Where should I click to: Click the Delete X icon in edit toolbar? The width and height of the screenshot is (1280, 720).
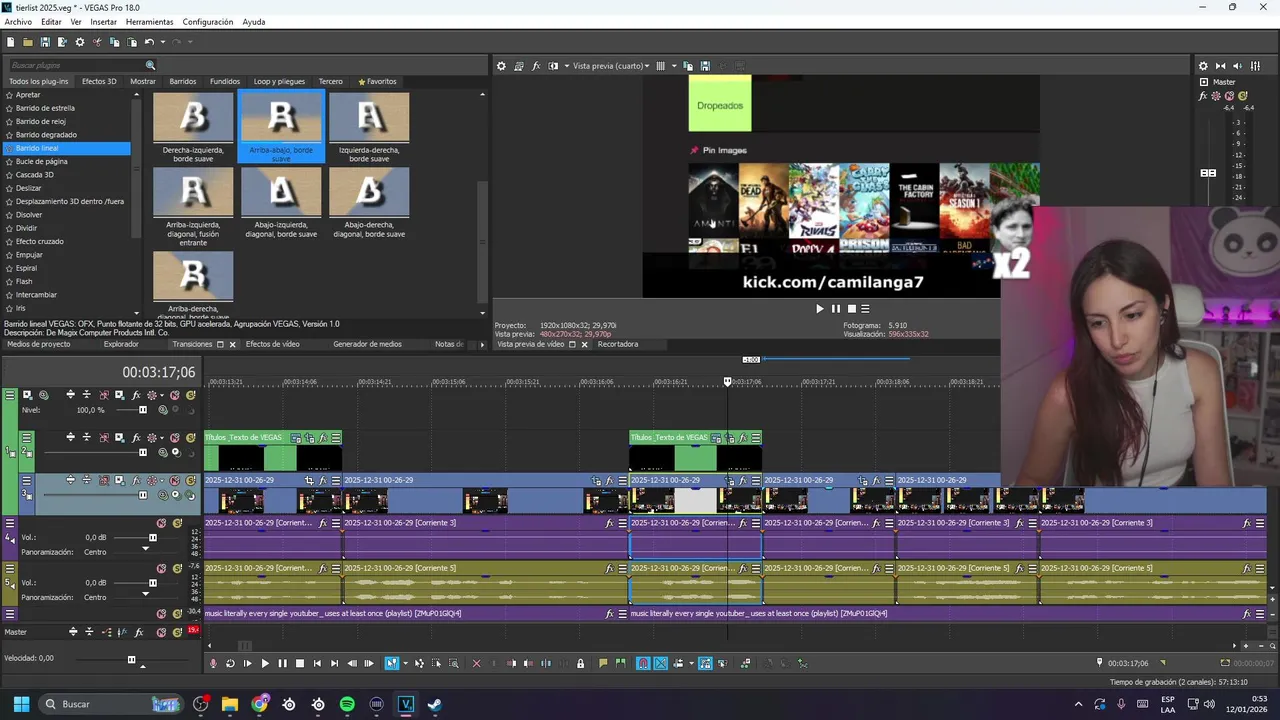coord(476,663)
